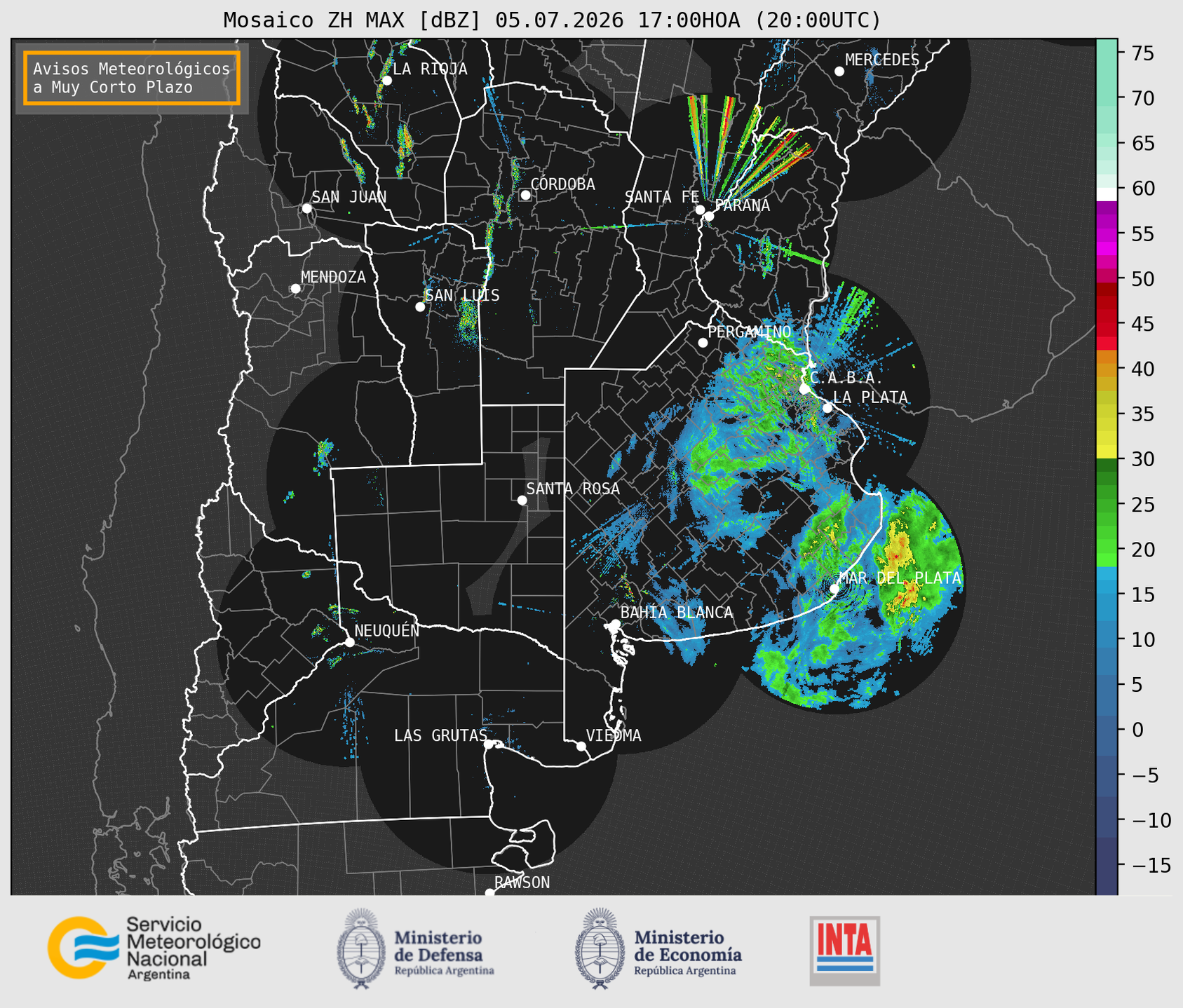Select the Santa Rosa city marker
The height and width of the screenshot is (1008, 1183).
tap(522, 500)
